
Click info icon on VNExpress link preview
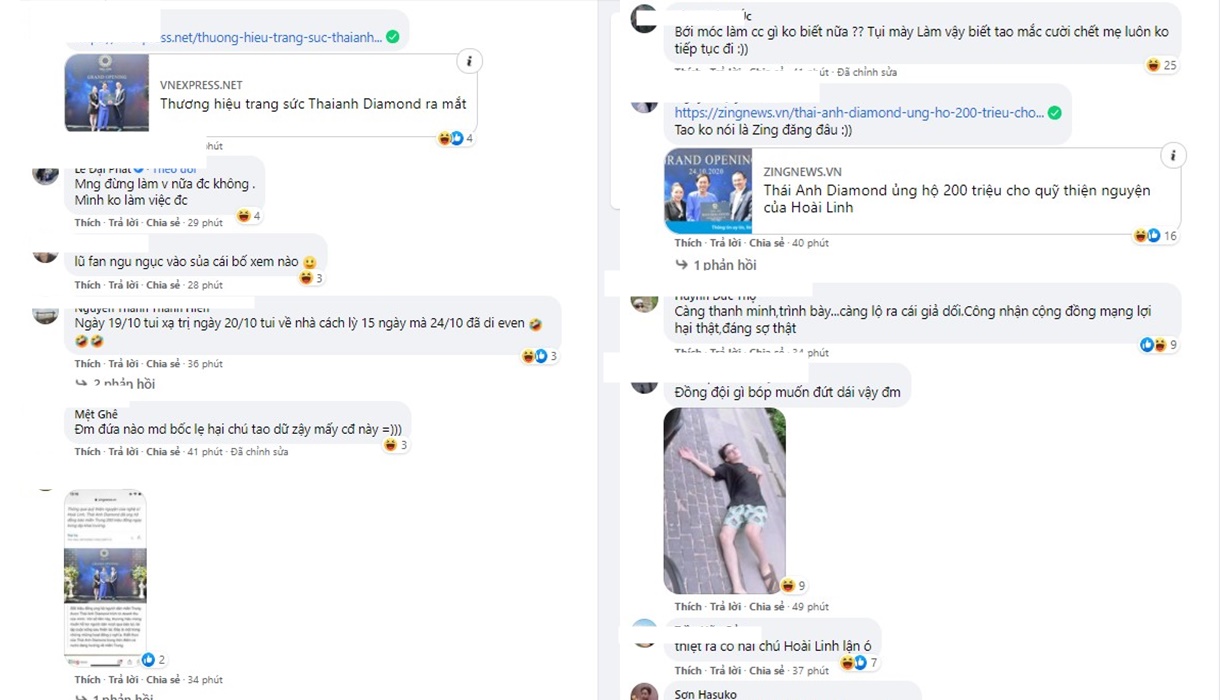point(468,62)
